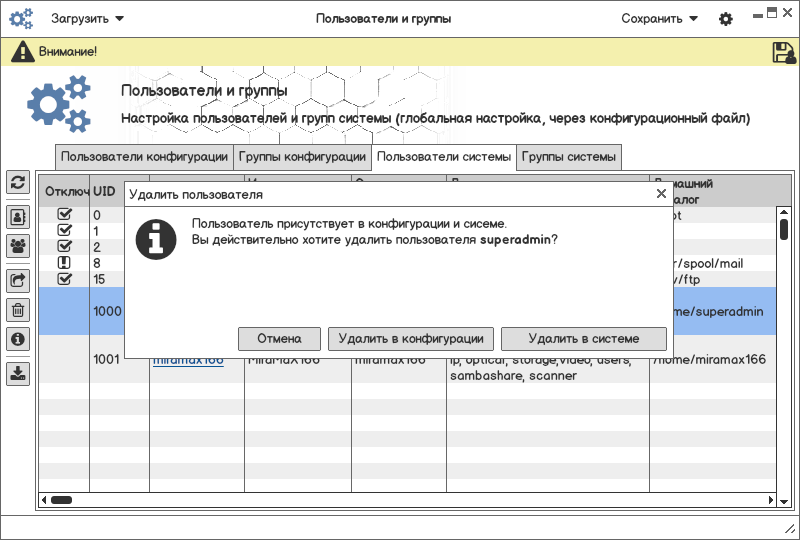Click the trash delete icon in the sidebar
This screenshot has height=540, width=800.
pyautogui.click(x=18, y=310)
